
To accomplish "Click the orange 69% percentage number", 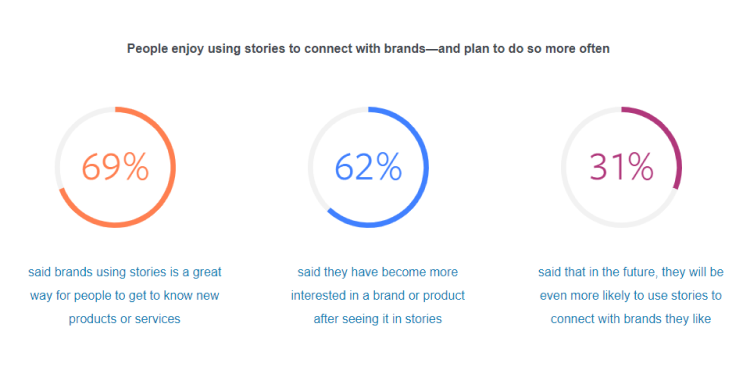I will click(115, 167).
